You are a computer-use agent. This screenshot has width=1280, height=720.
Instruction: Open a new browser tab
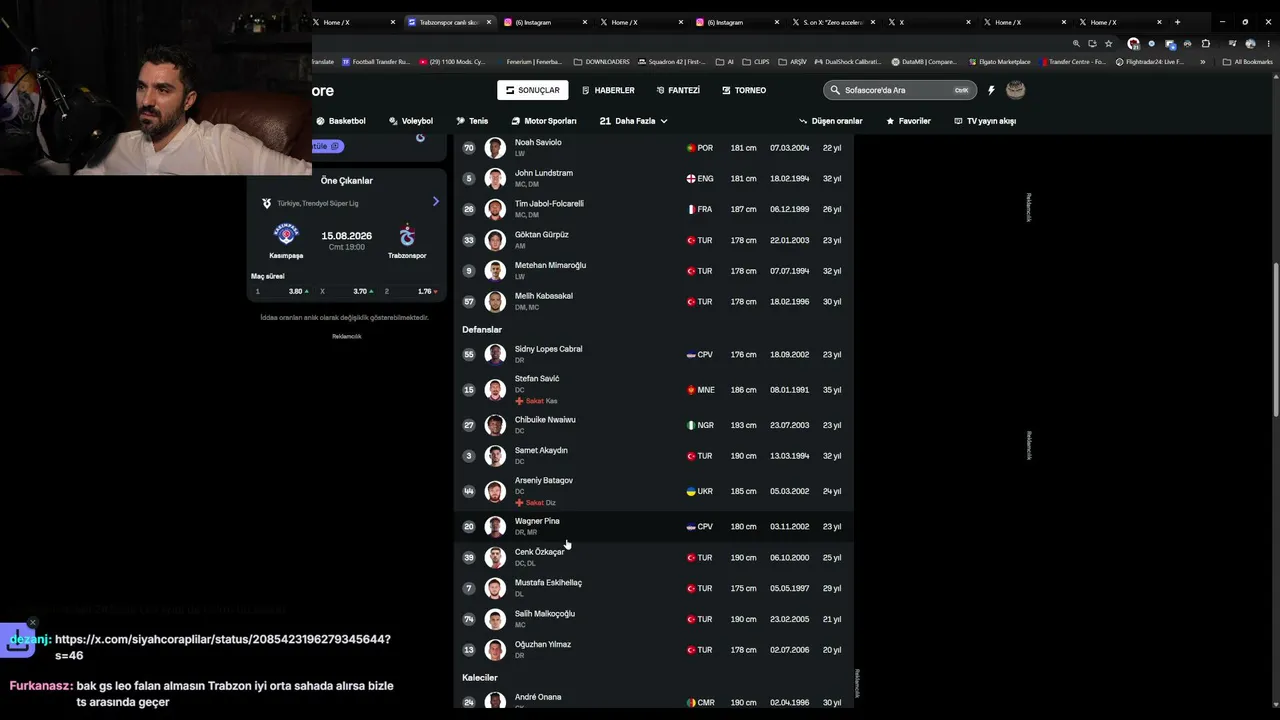click(1177, 22)
